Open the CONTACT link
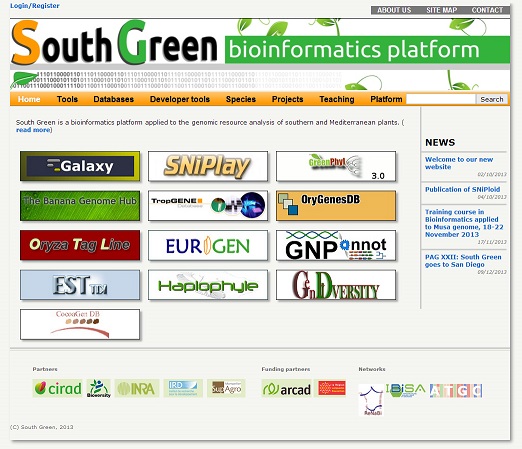522x449 pixels. coord(487,10)
